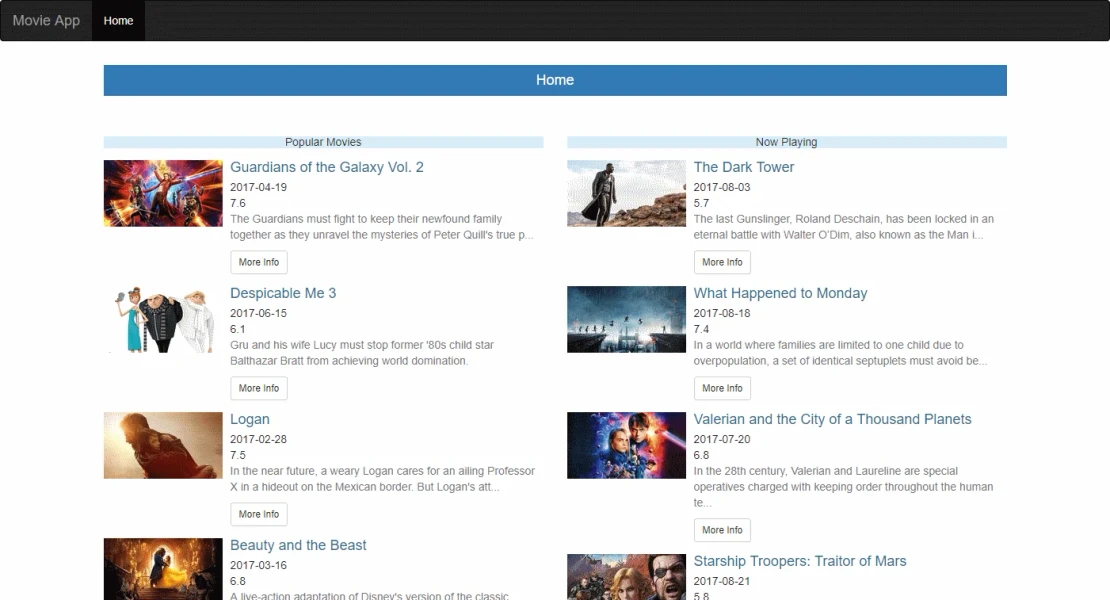
Task: Select the Logan movie title
Action: 250,419
